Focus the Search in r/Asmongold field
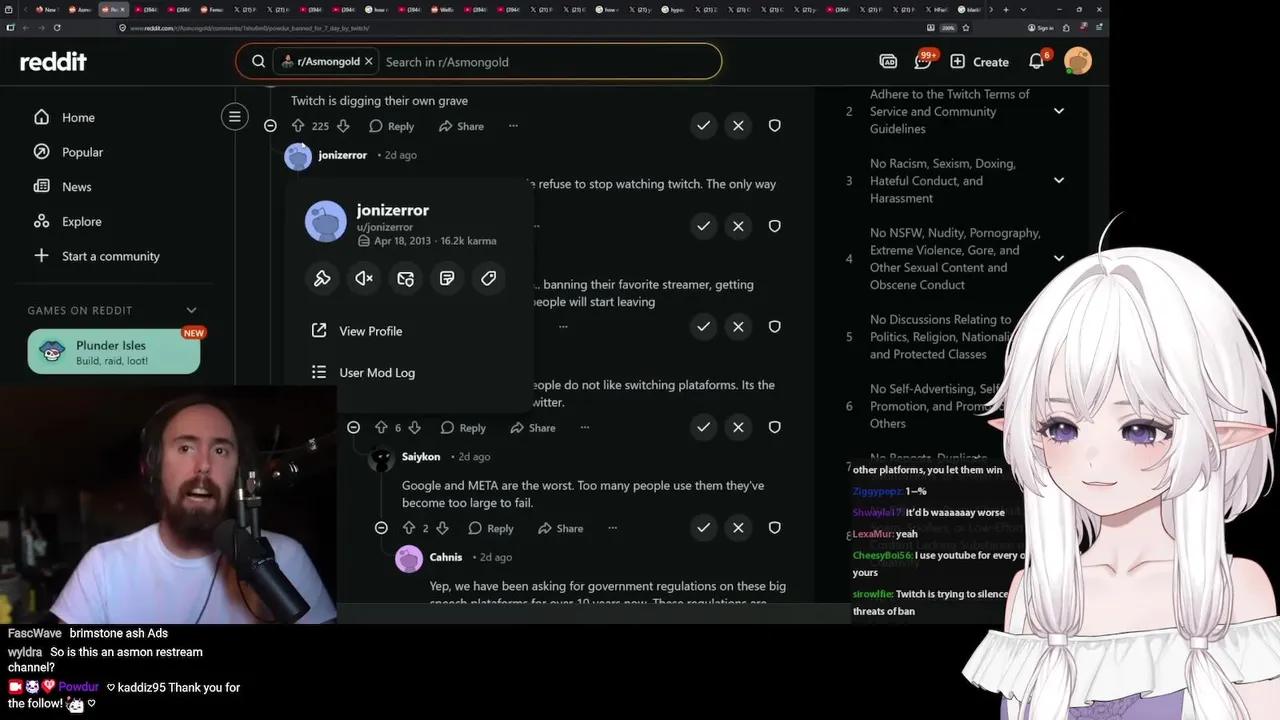This screenshot has width=1280, height=720. 548,62
